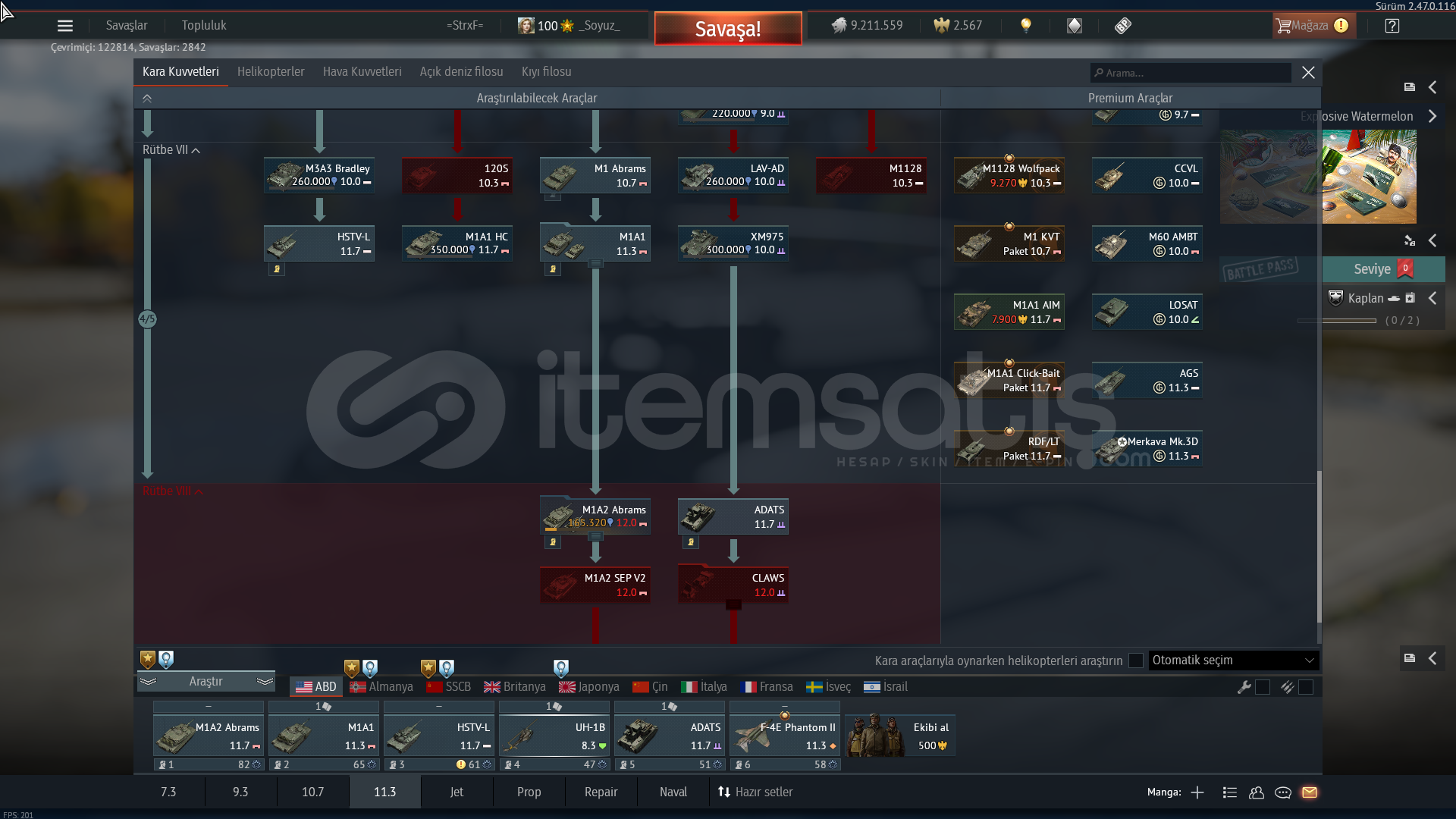
Task: Click the wager chips icon in top bar
Action: (x=1075, y=26)
